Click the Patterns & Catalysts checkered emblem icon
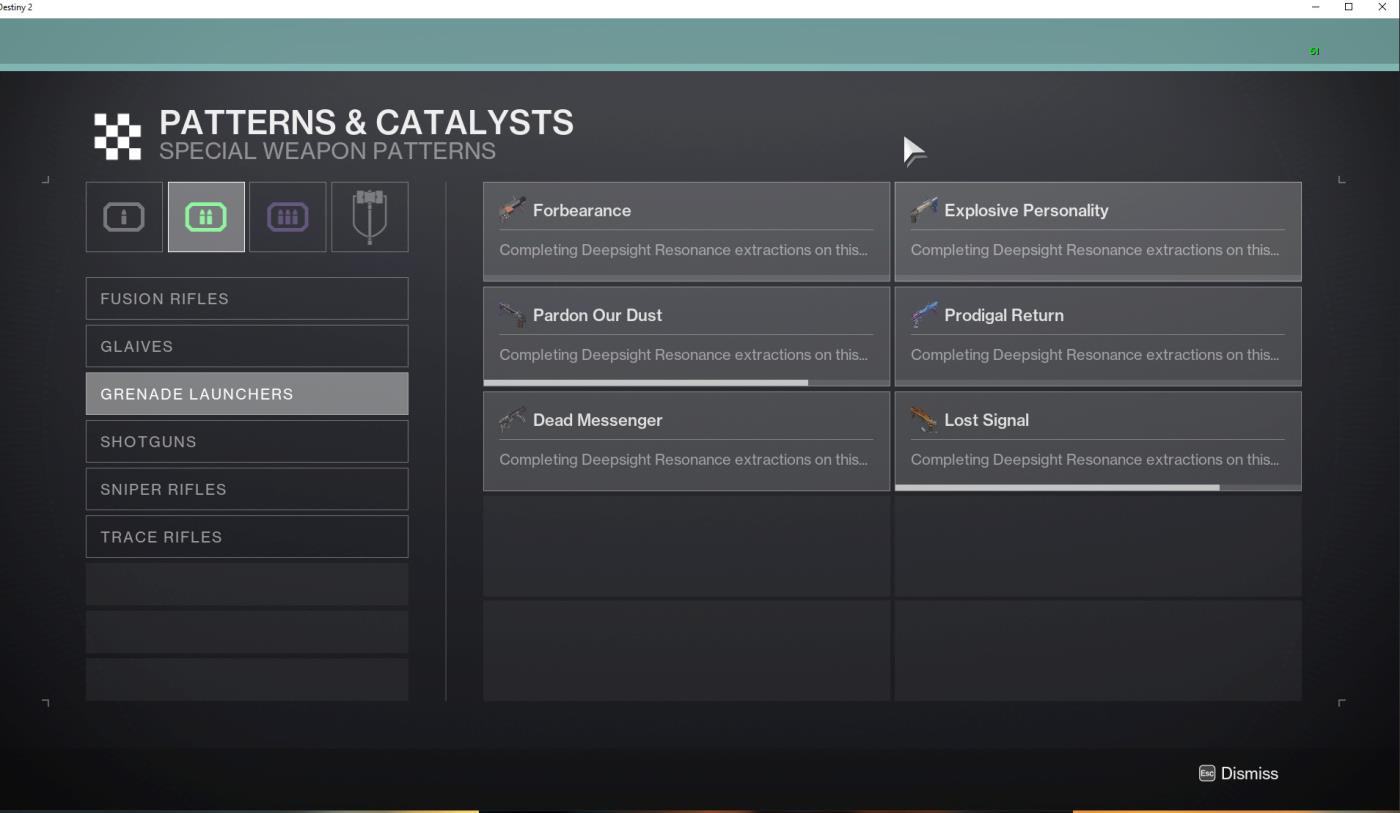 click(x=118, y=136)
